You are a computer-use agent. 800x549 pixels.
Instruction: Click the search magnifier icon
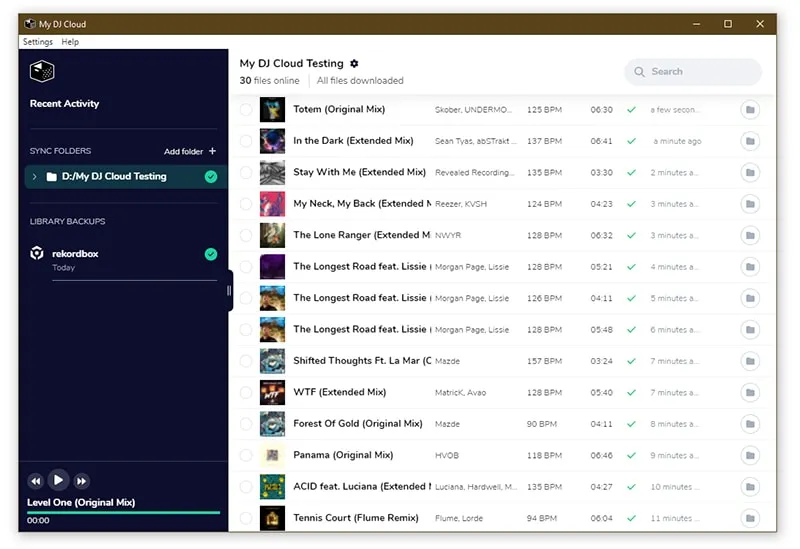[639, 72]
